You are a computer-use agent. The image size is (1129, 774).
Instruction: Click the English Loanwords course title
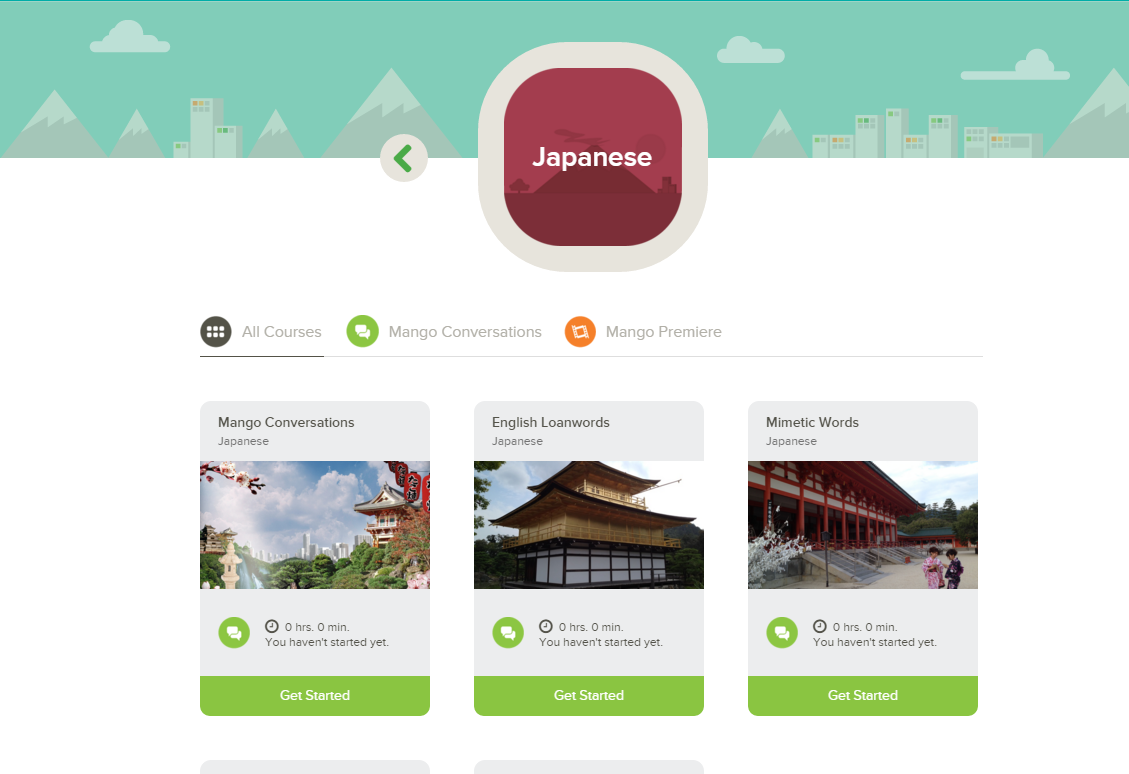point(551,423)
